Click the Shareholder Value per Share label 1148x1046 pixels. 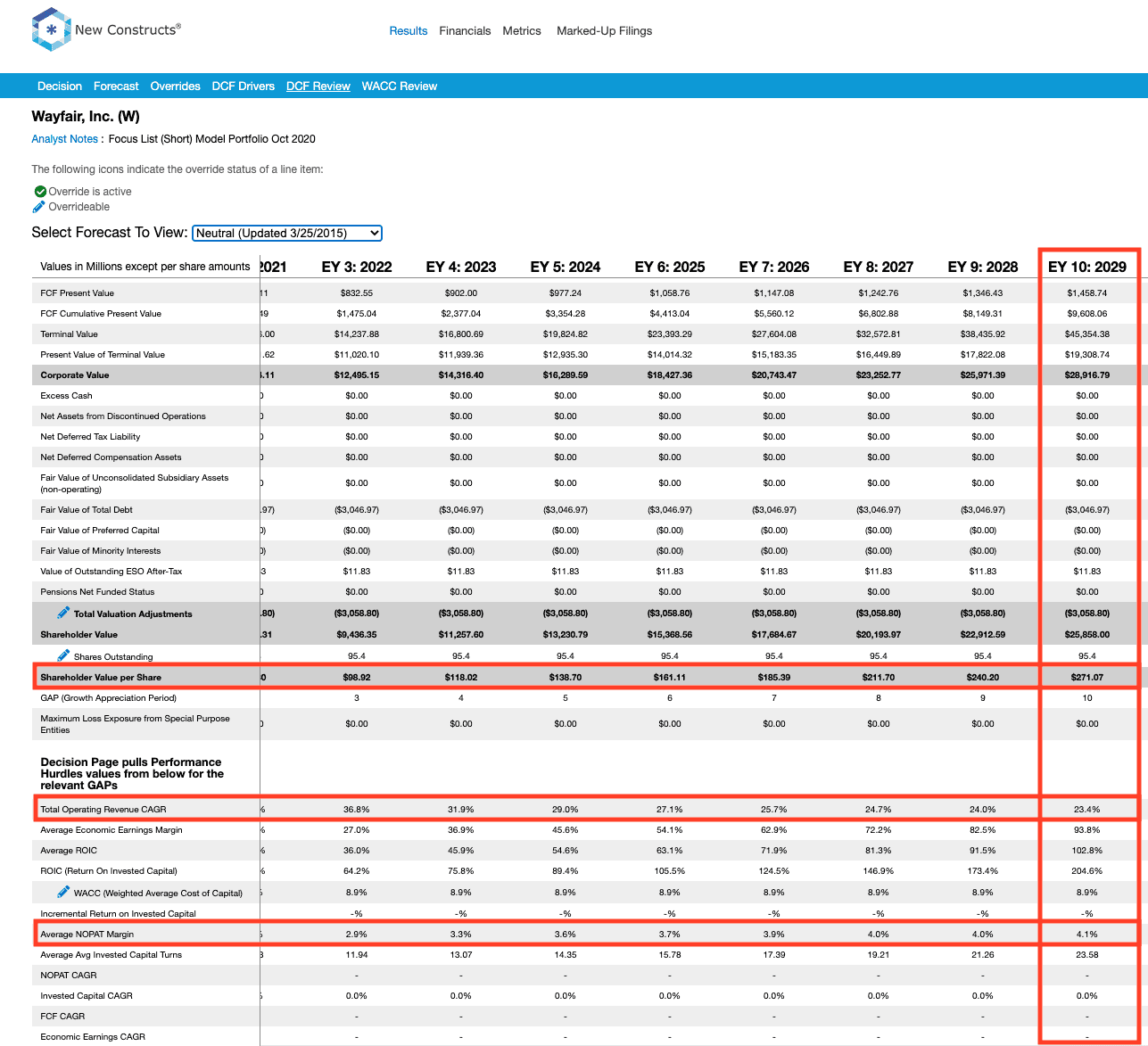[101, 678]
